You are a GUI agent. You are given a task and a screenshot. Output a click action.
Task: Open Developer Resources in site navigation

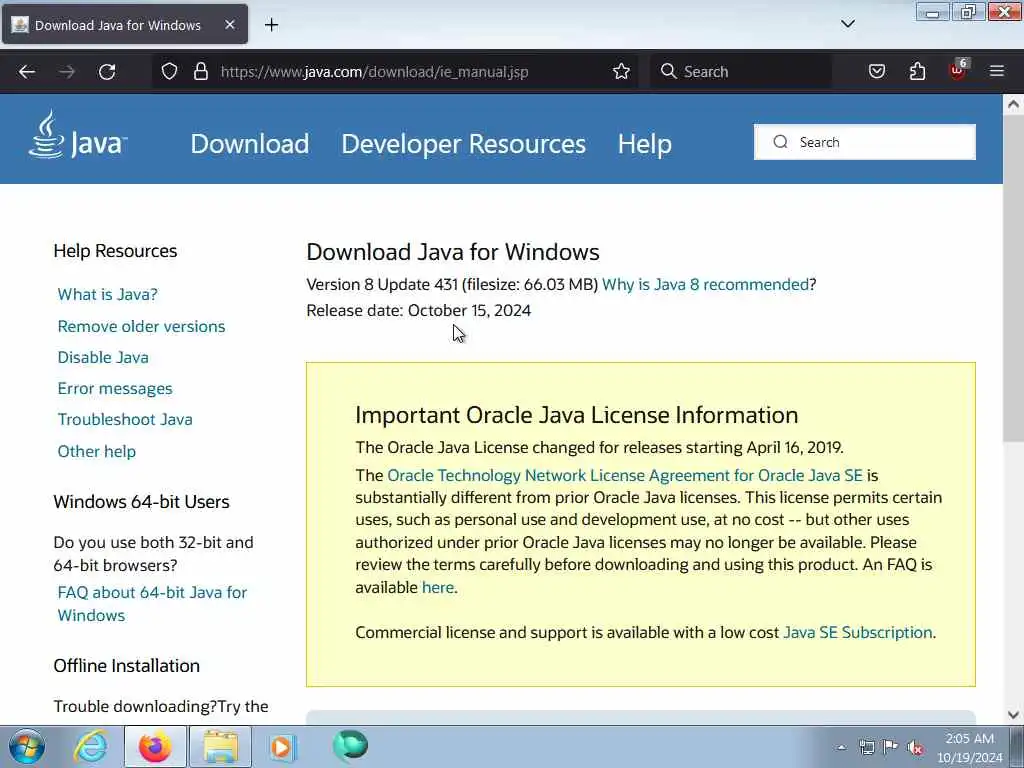coord(464,144)
